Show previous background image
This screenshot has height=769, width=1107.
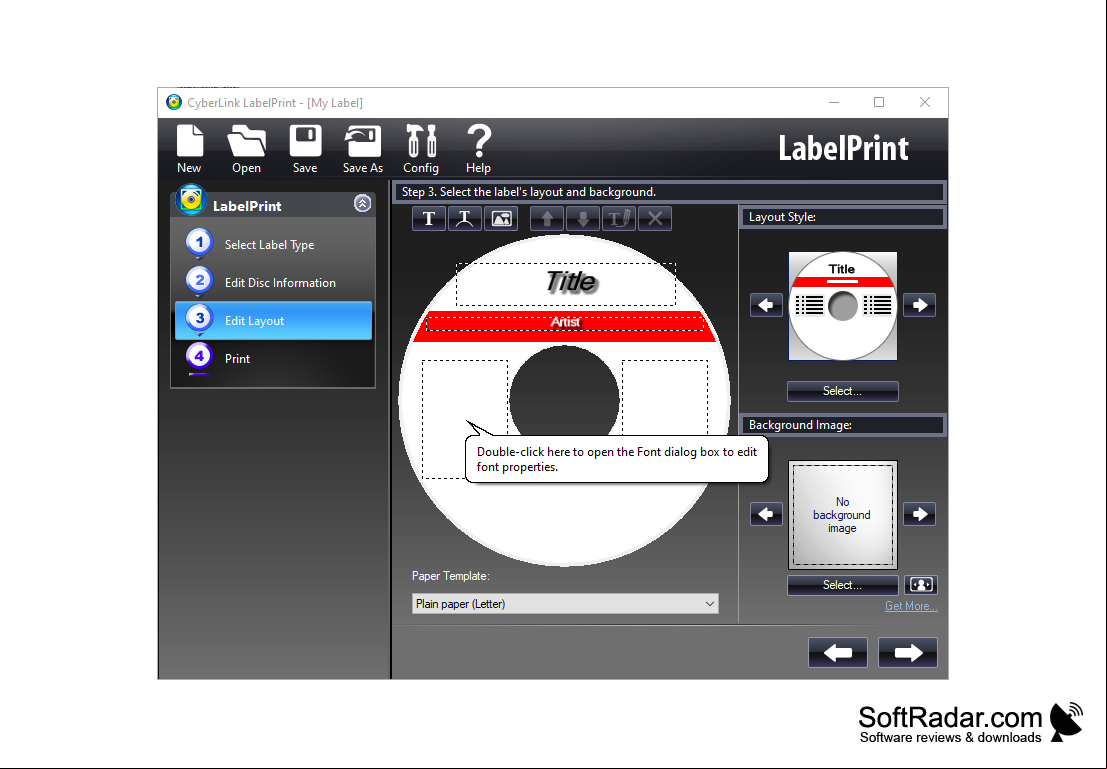coord(766,514)
